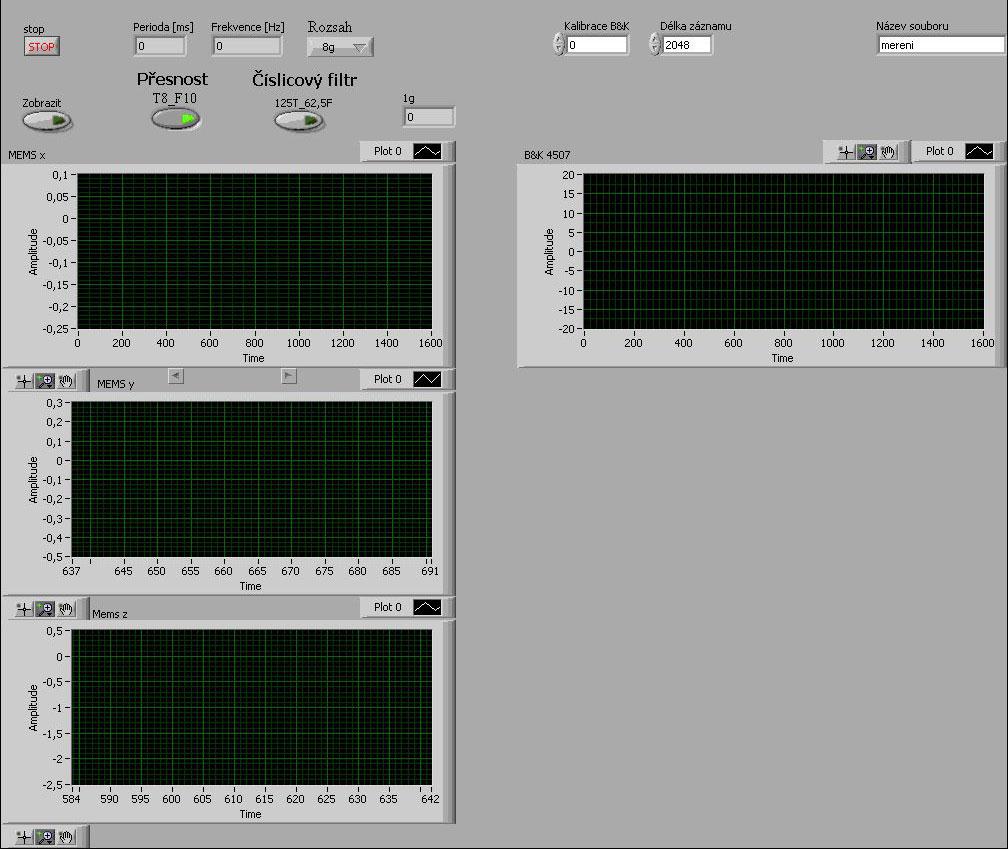Screen dimensions: 1008x849
Task: Click the 642 x-axis end of Mems z graph
Action: [430, 799]
